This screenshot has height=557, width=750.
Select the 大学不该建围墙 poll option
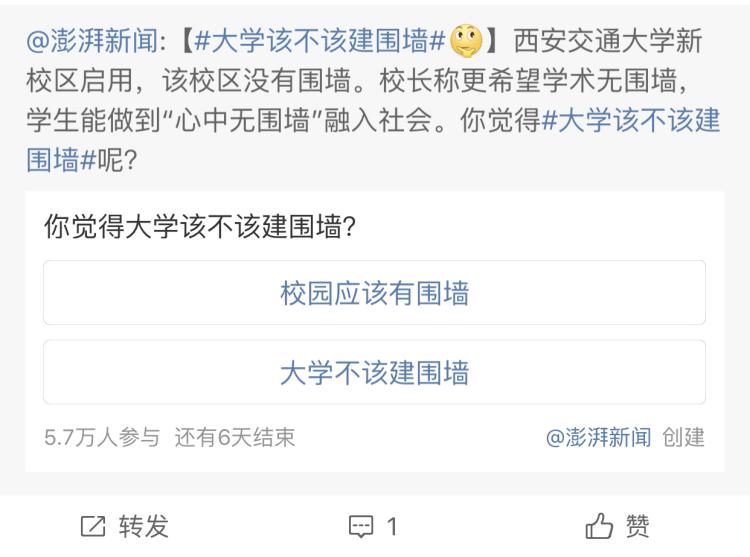point(374,372)
